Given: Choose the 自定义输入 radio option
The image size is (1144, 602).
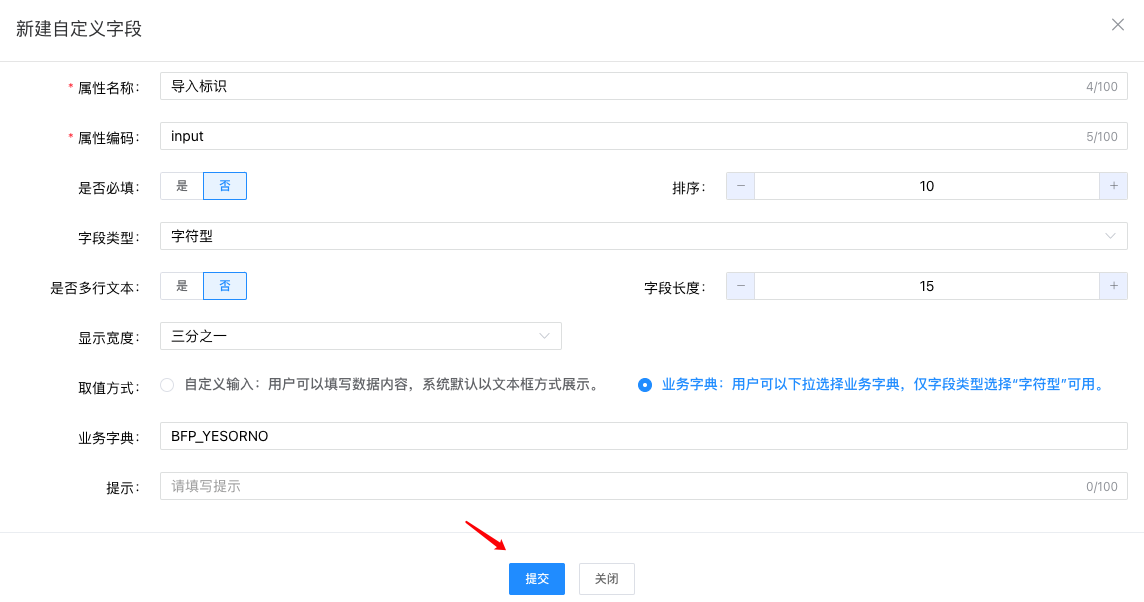Looking at the screenshot, I should [x=167, y=385].
